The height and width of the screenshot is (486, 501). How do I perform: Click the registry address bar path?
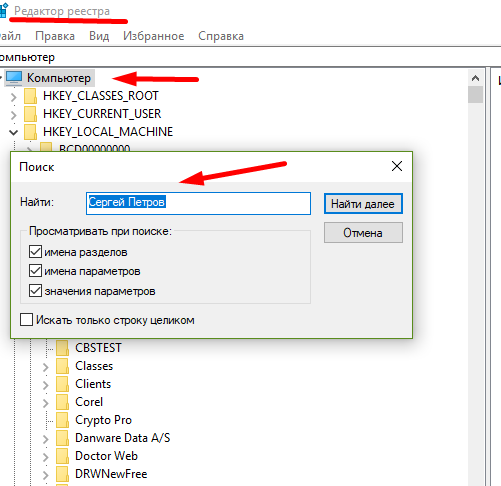click(x=250, y=57)
